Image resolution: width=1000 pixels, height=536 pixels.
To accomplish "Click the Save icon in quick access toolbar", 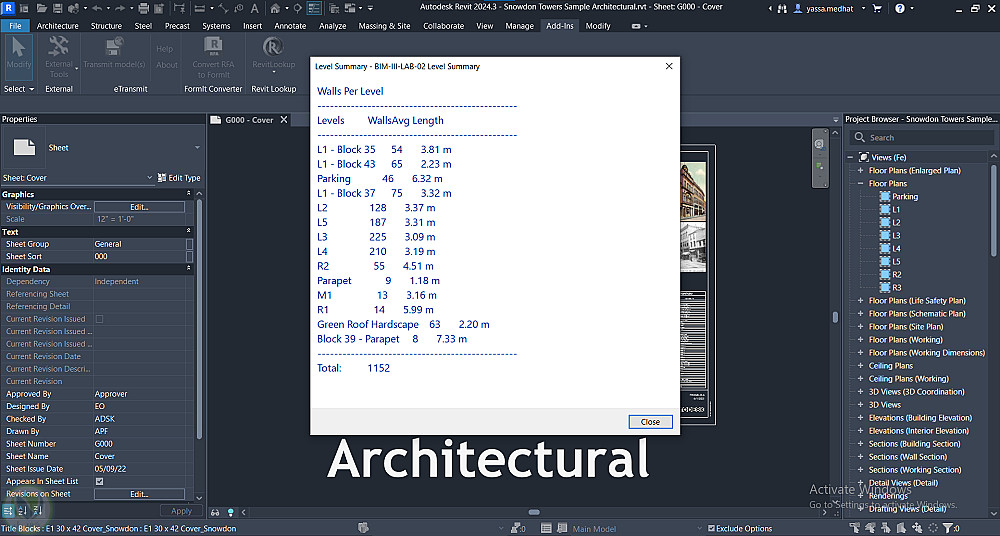I will click(x=57, y=8).
